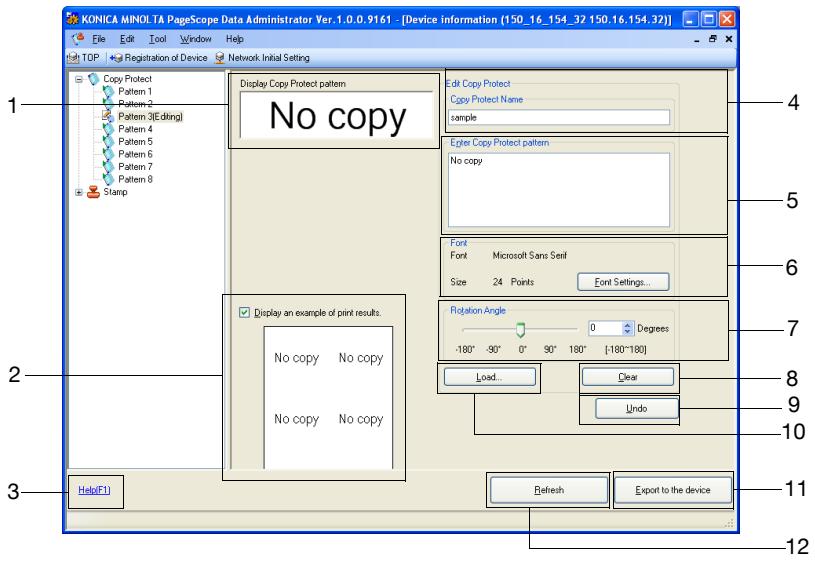Minimize the inner document window

[696, 40]
